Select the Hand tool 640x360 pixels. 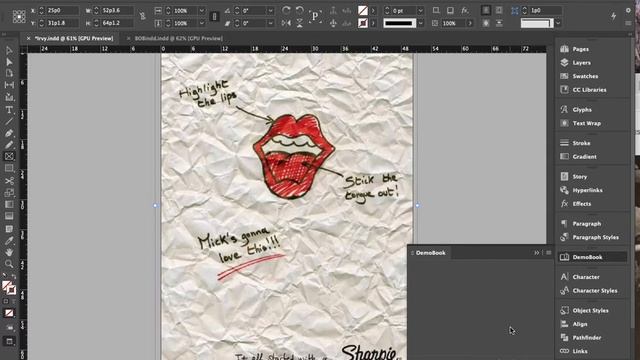(x=9, y=252)
